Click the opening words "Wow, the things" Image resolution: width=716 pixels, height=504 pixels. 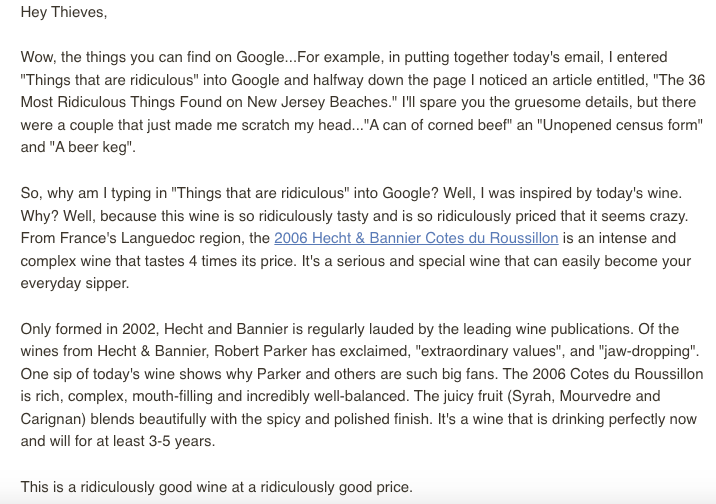[x=73, y=58]
